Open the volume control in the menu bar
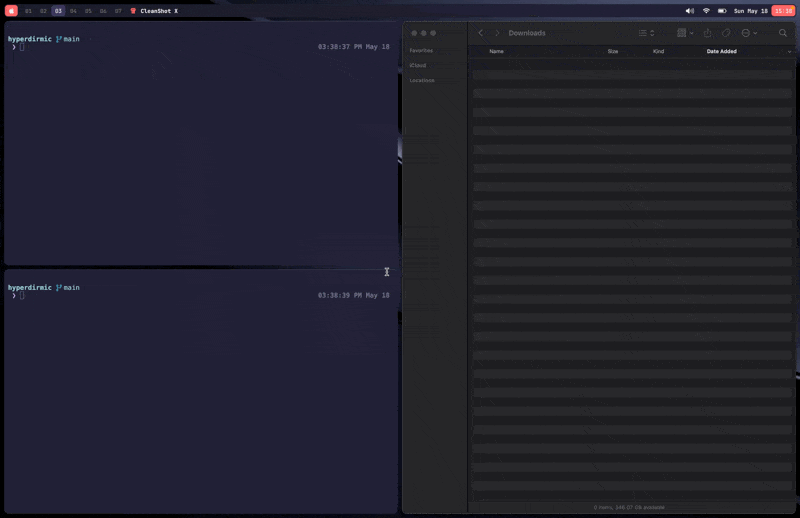This screenshot has height=518, width=800. tap(690, 11)
